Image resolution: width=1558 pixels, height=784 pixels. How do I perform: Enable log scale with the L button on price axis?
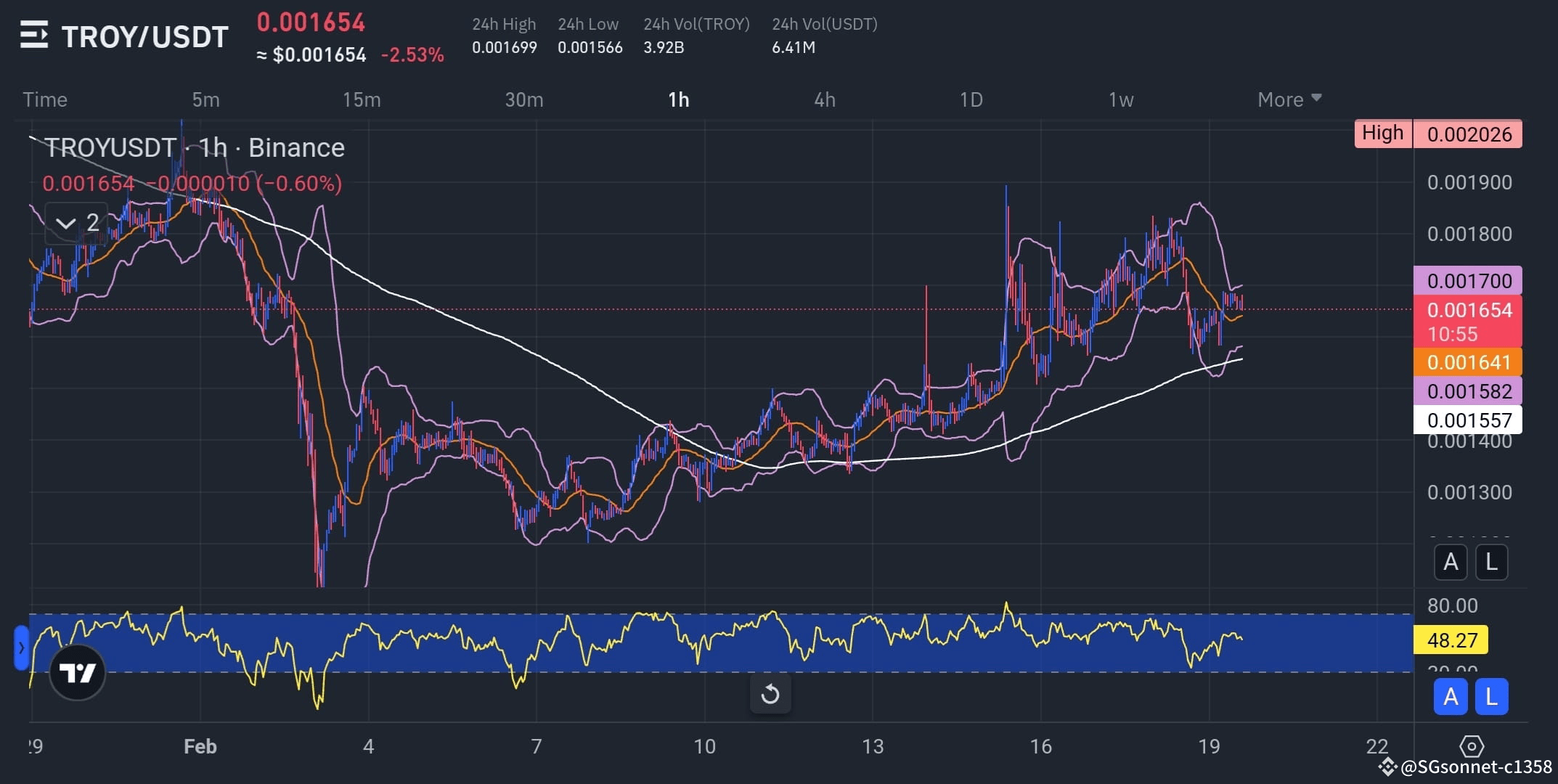[1493, 562]
